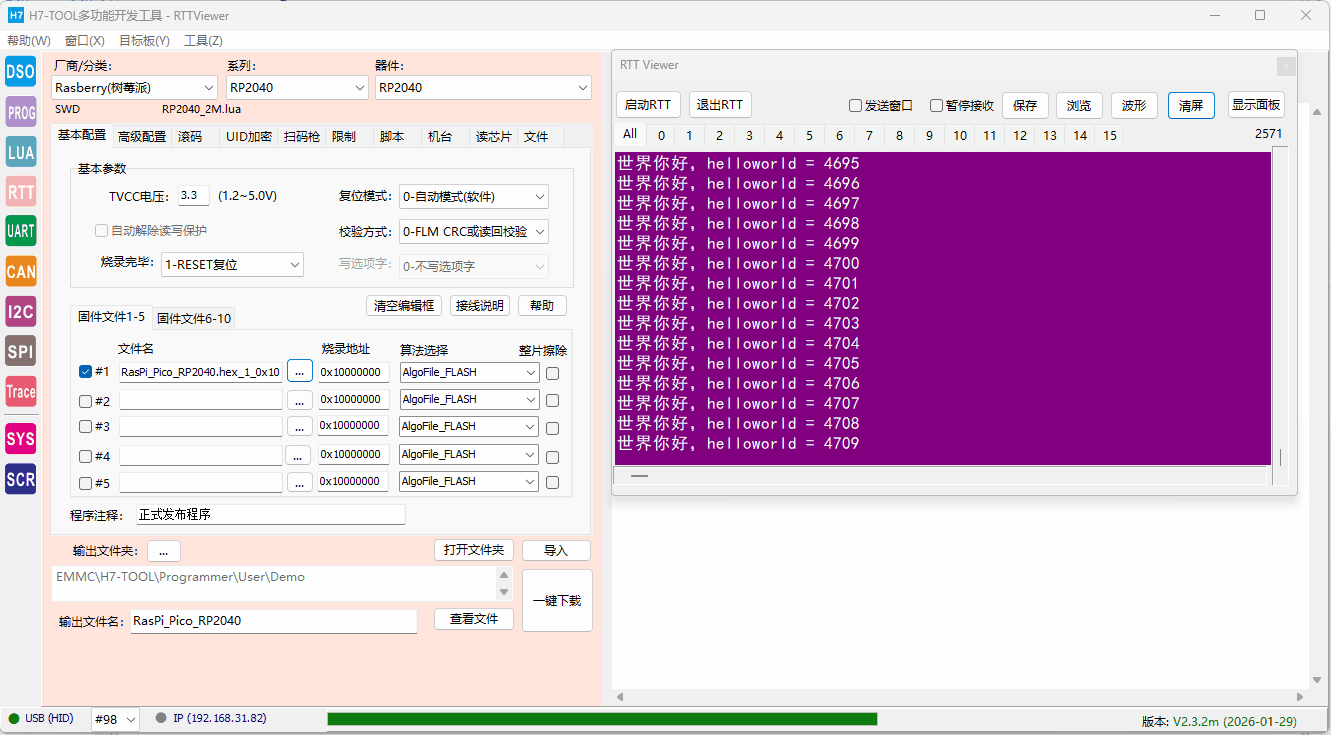Image resolution: width=1331 pixels, height=735 pixels.
Task: Open the I2C tool panel
Action: [20, 311]
